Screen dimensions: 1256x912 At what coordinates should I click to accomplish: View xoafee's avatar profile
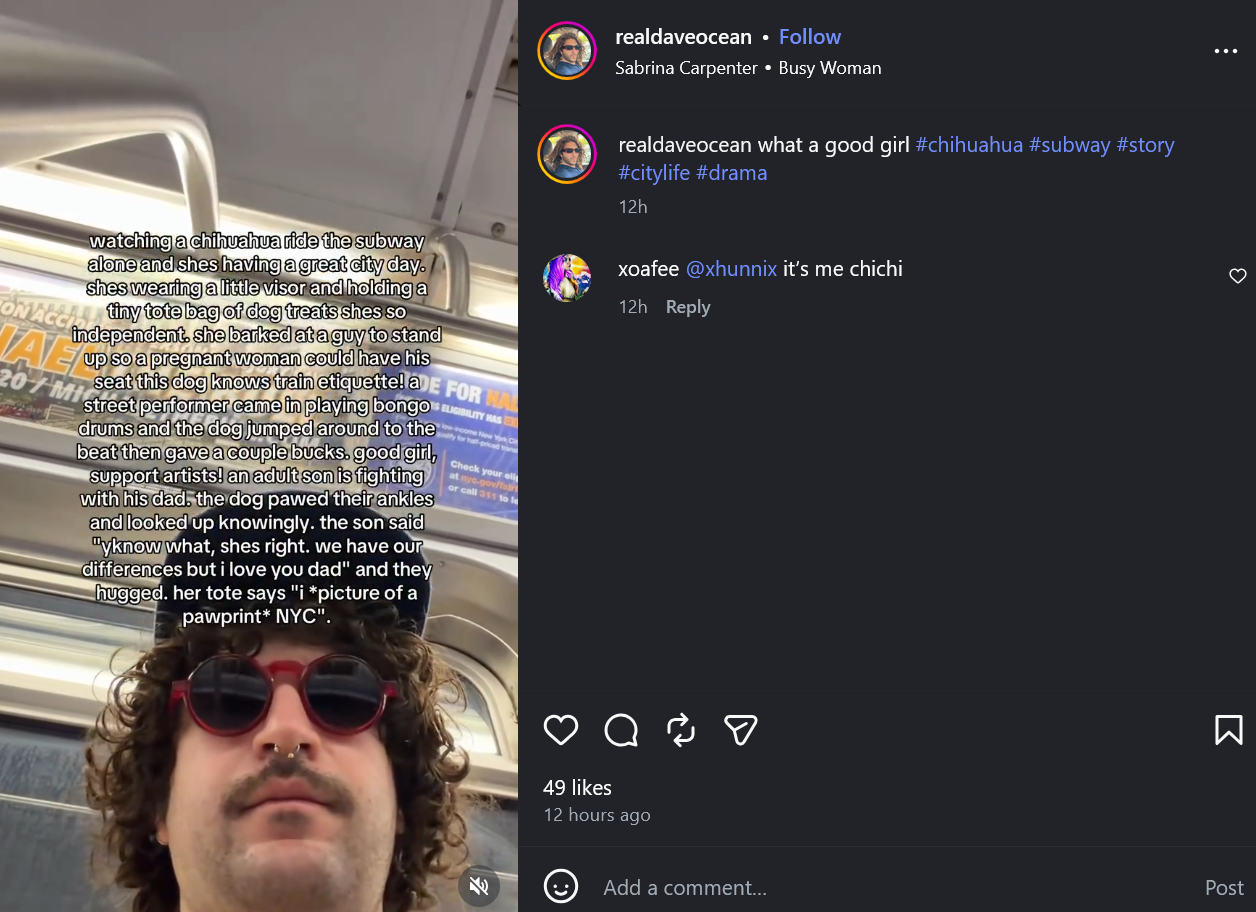(567, 278)
